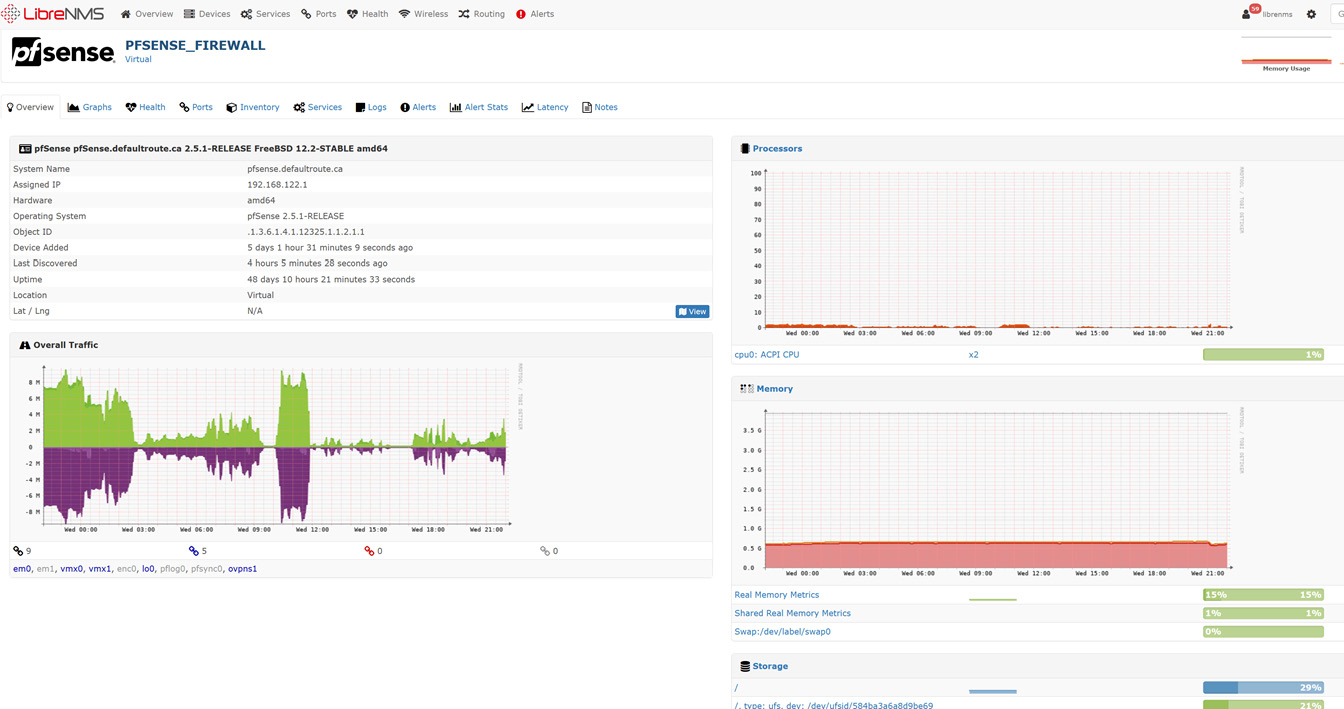This screenshot has height=709, width=1344.
Task: Open the Services menu in top navigation
Action: click(x=265, y=14)
